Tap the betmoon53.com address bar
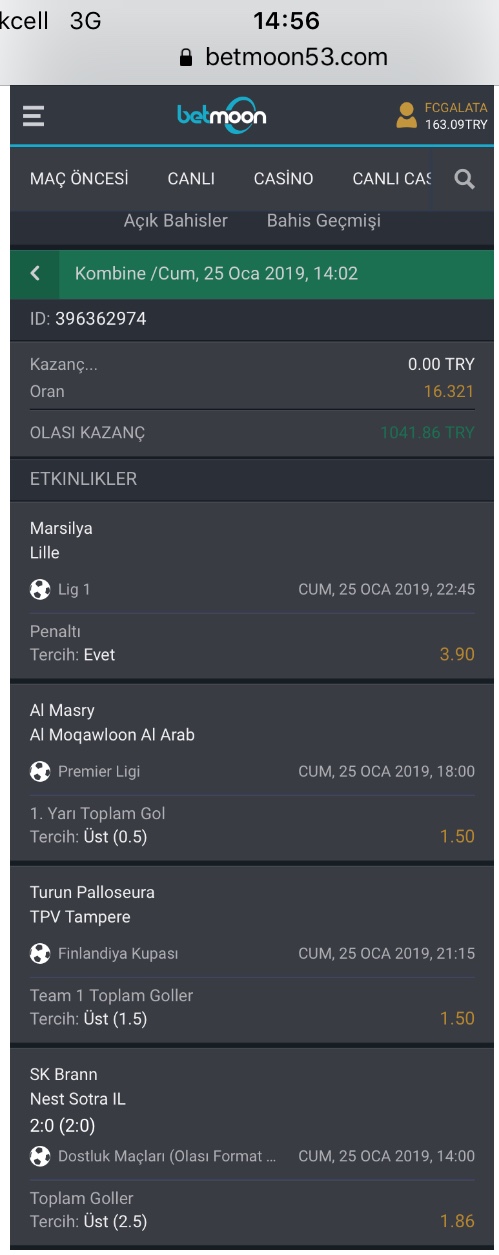 point(283,57)
